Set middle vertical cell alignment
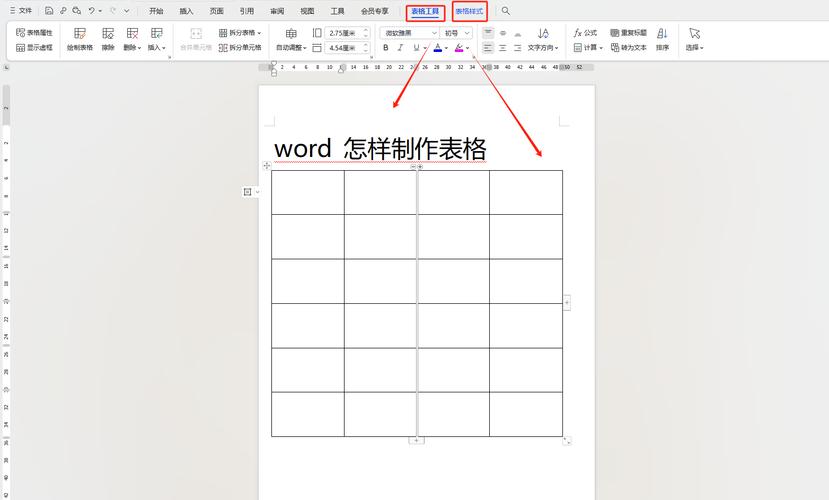Viewport: 829px width, 500px height. tap(503, 33)
